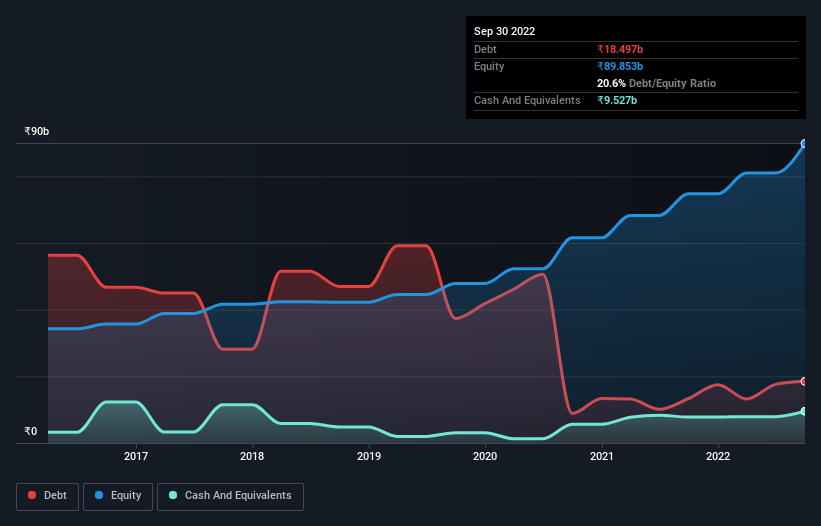The width and height of the screenshot is (821, 526).
Task: Click the ₹9.527b cash value
Action: (x=617, y=100)
